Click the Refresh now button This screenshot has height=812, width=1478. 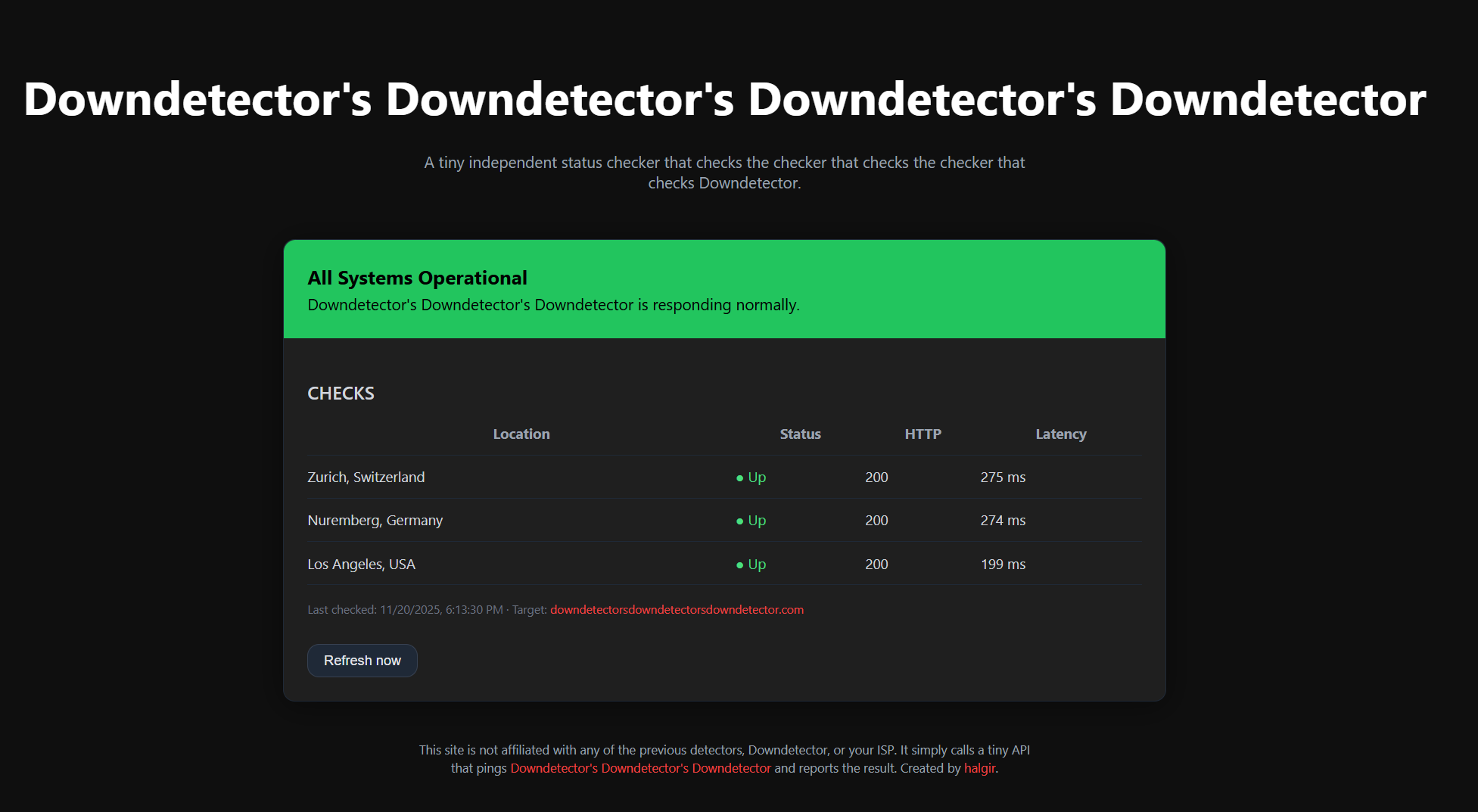362,660
